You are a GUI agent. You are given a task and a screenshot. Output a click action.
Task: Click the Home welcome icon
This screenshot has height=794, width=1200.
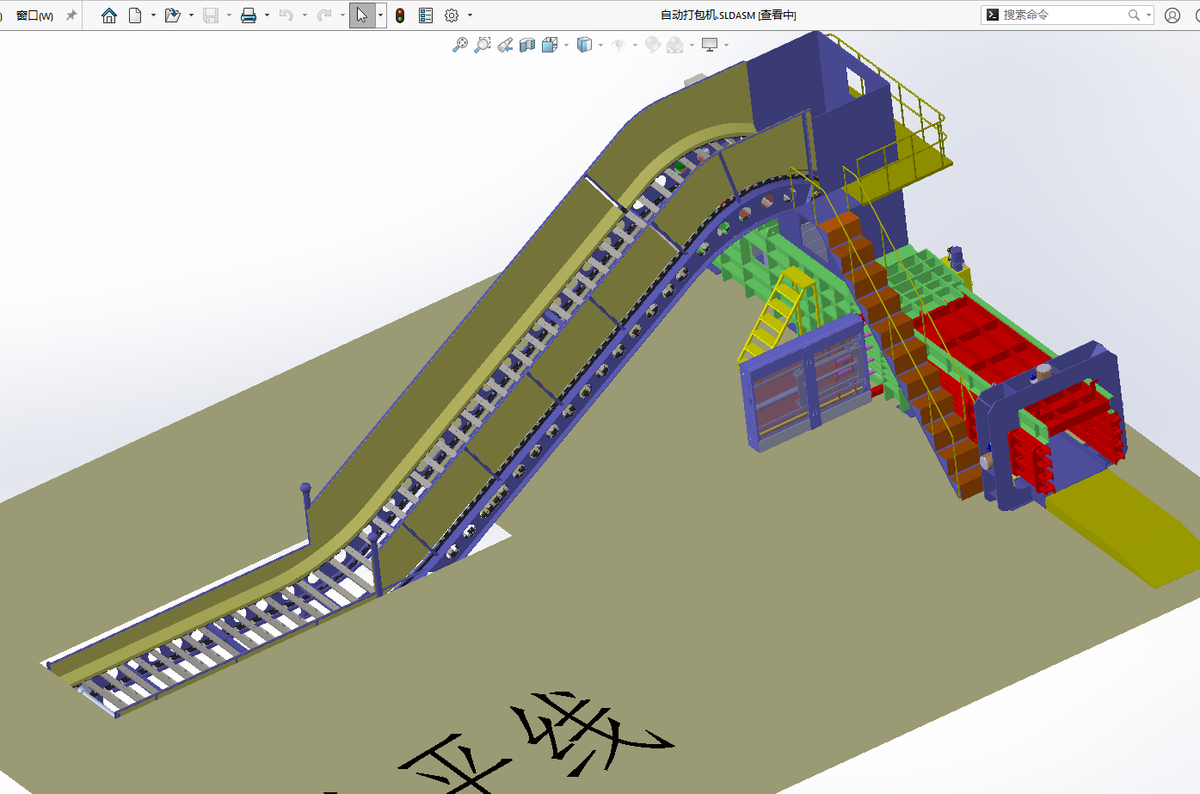click(x=110, y=15)
